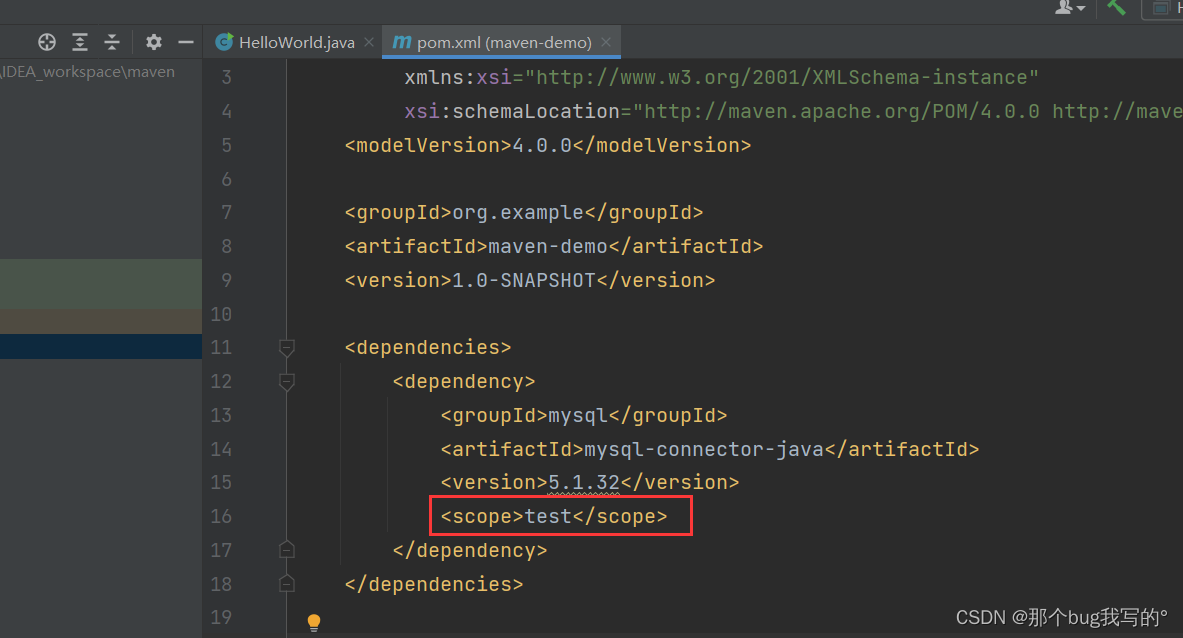This screenshot has width=1183, height=638.
Task: Close the pom.xml tab
Action: (x=606, y=42)
